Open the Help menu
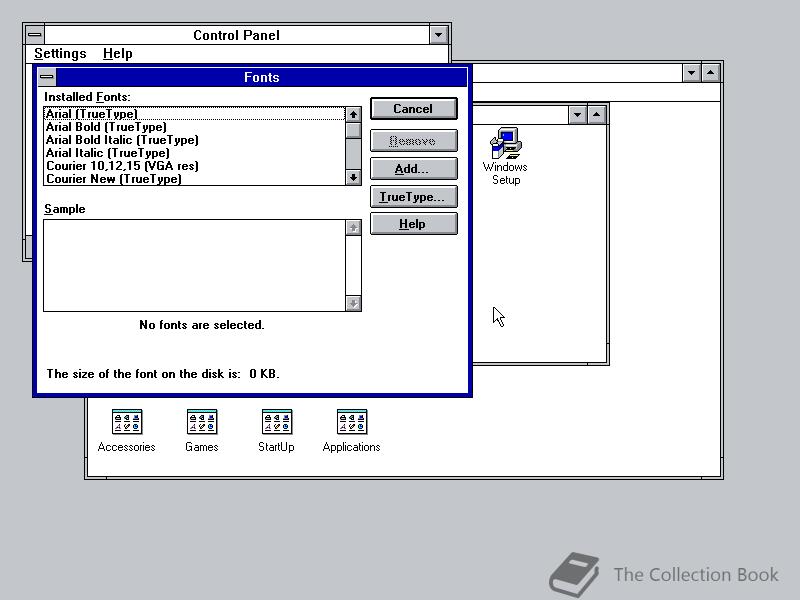This screenshot has width=800, height=600. 117,53
